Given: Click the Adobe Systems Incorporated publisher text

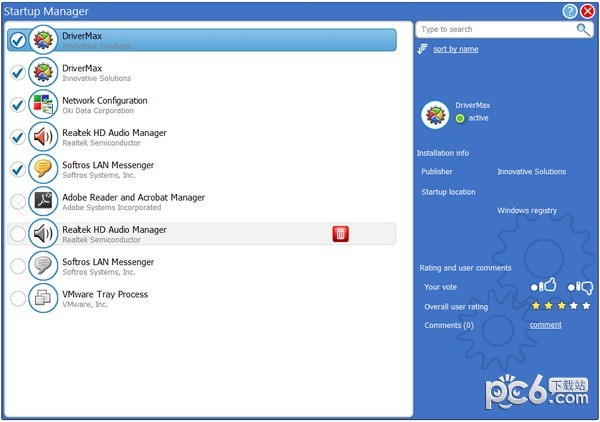Looking at the screenshot, I should click(x=112, y=207).
